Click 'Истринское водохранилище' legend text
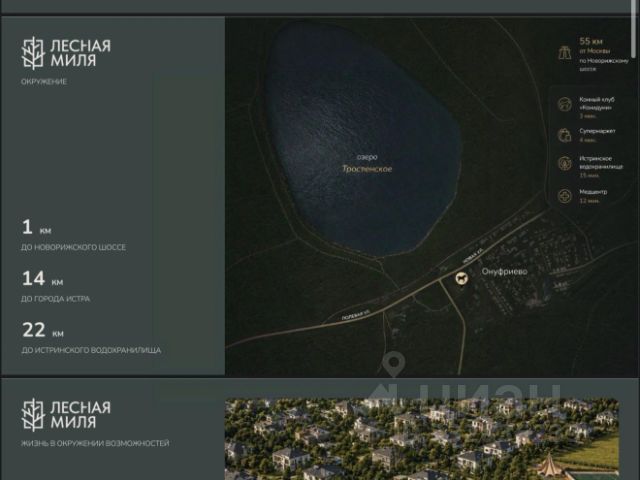Screen dimensions: 640x480 pos(601,162)
